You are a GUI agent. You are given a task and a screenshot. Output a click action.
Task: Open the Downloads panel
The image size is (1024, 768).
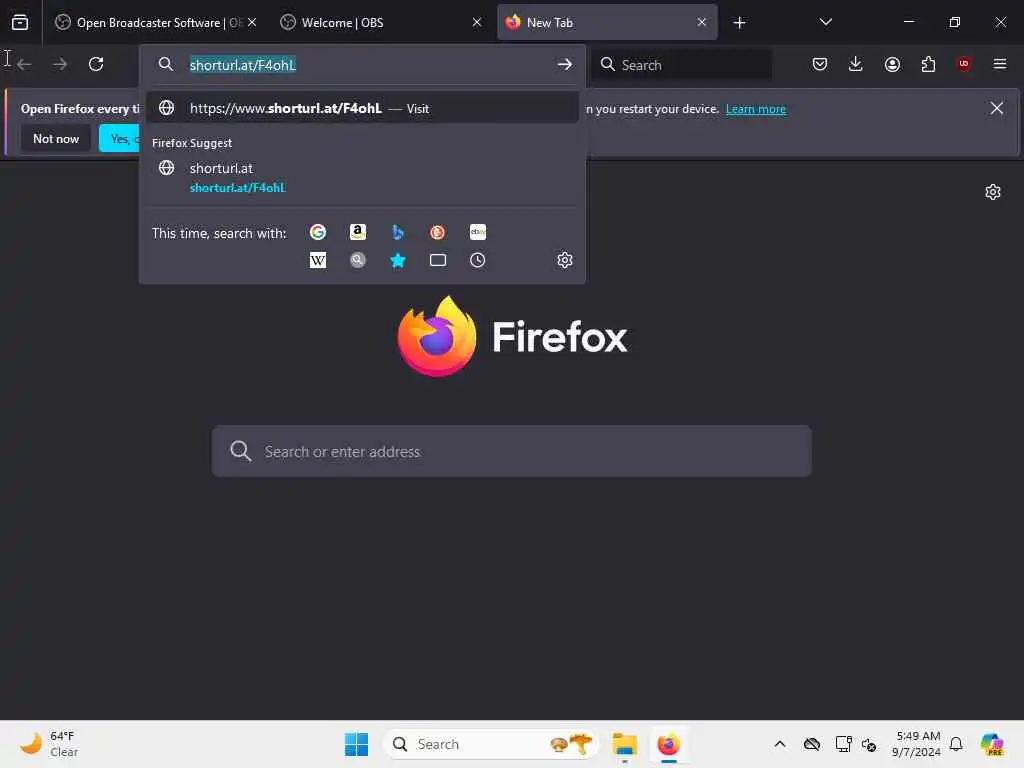point(856,64)
